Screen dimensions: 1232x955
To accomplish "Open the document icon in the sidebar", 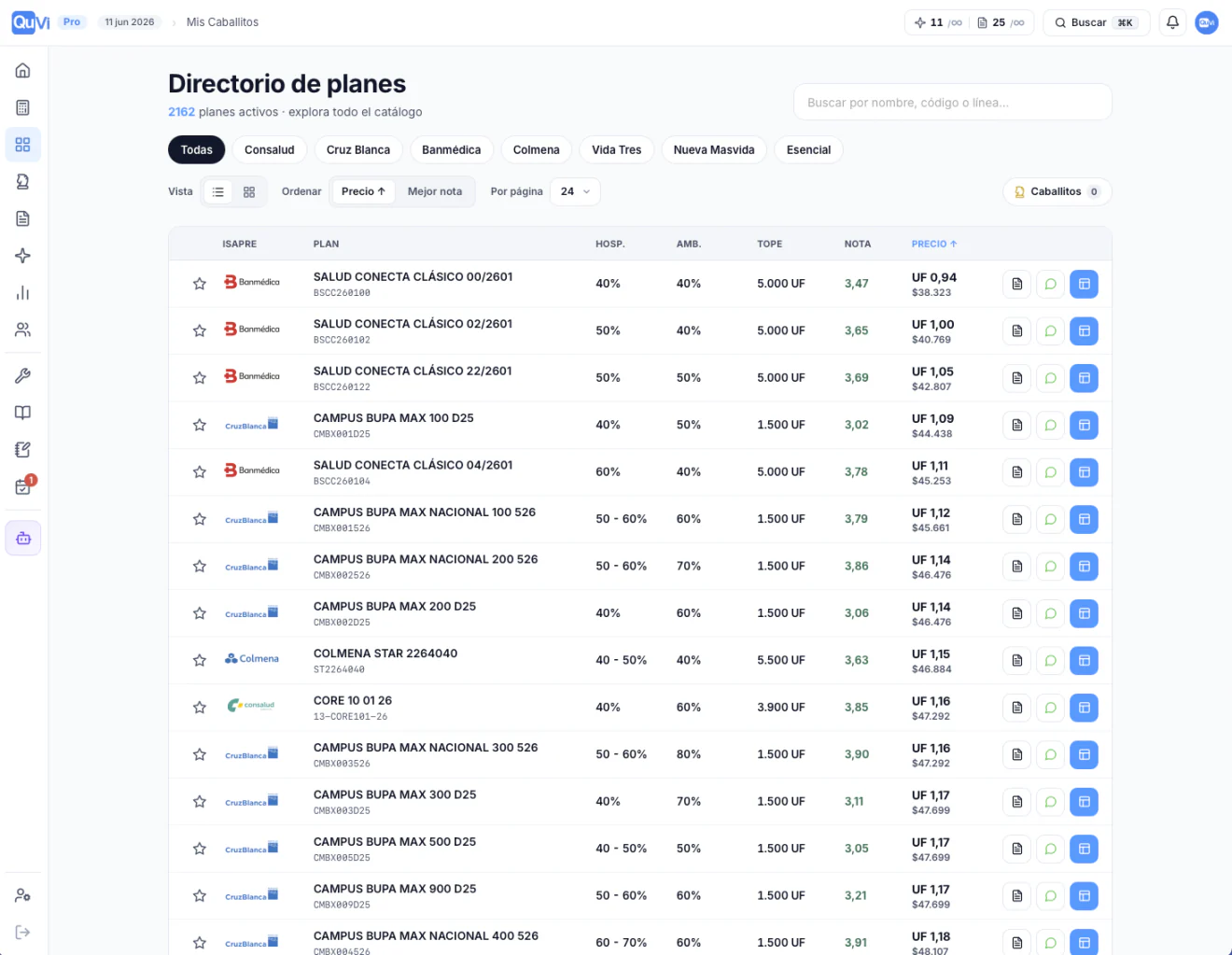I will (x=22, y=218).
